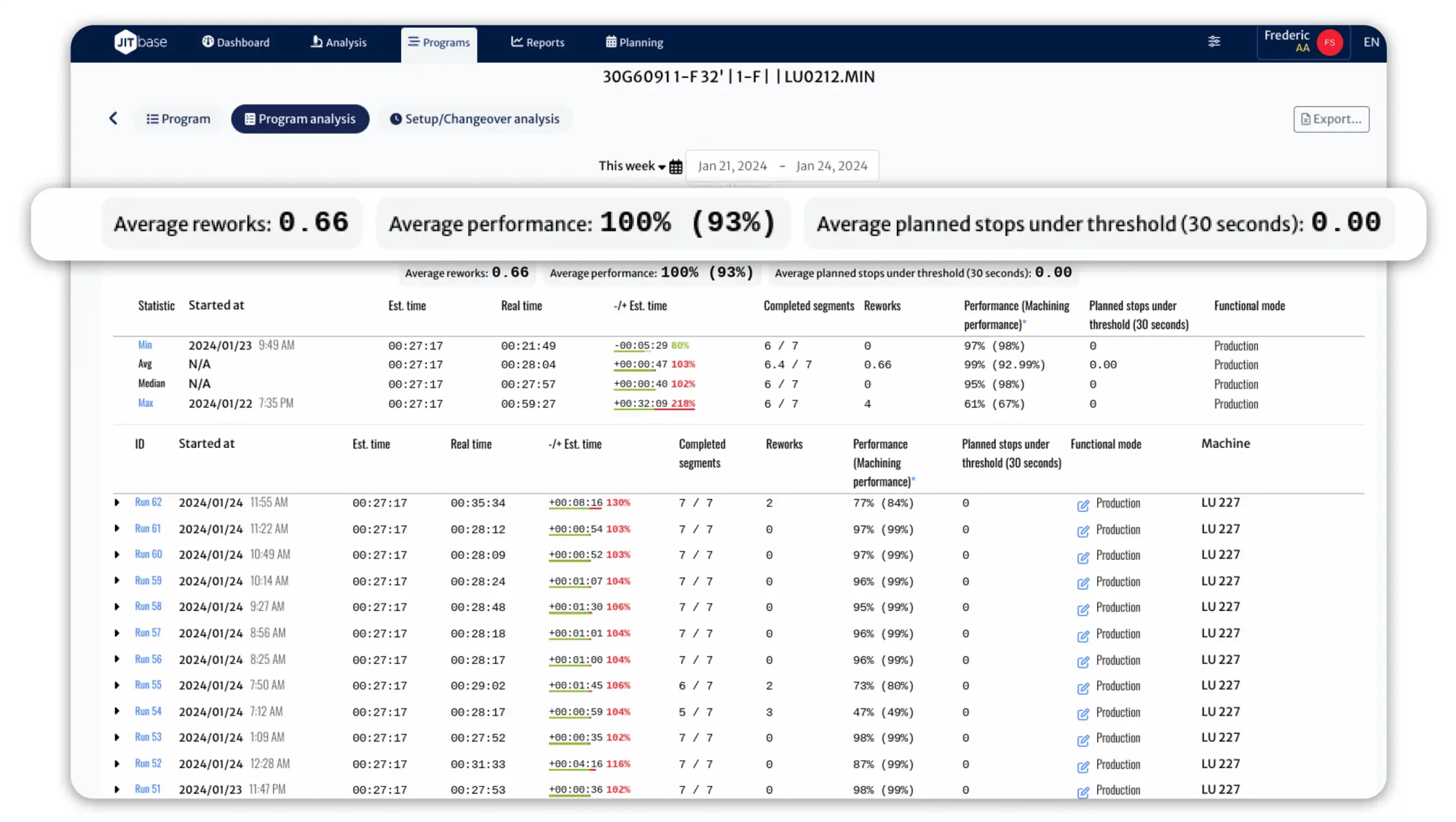Screen dimensions: 1456x822
Task: Click the calendar icon next to date range
Action: pyautogui.click(x=675, y=166)
